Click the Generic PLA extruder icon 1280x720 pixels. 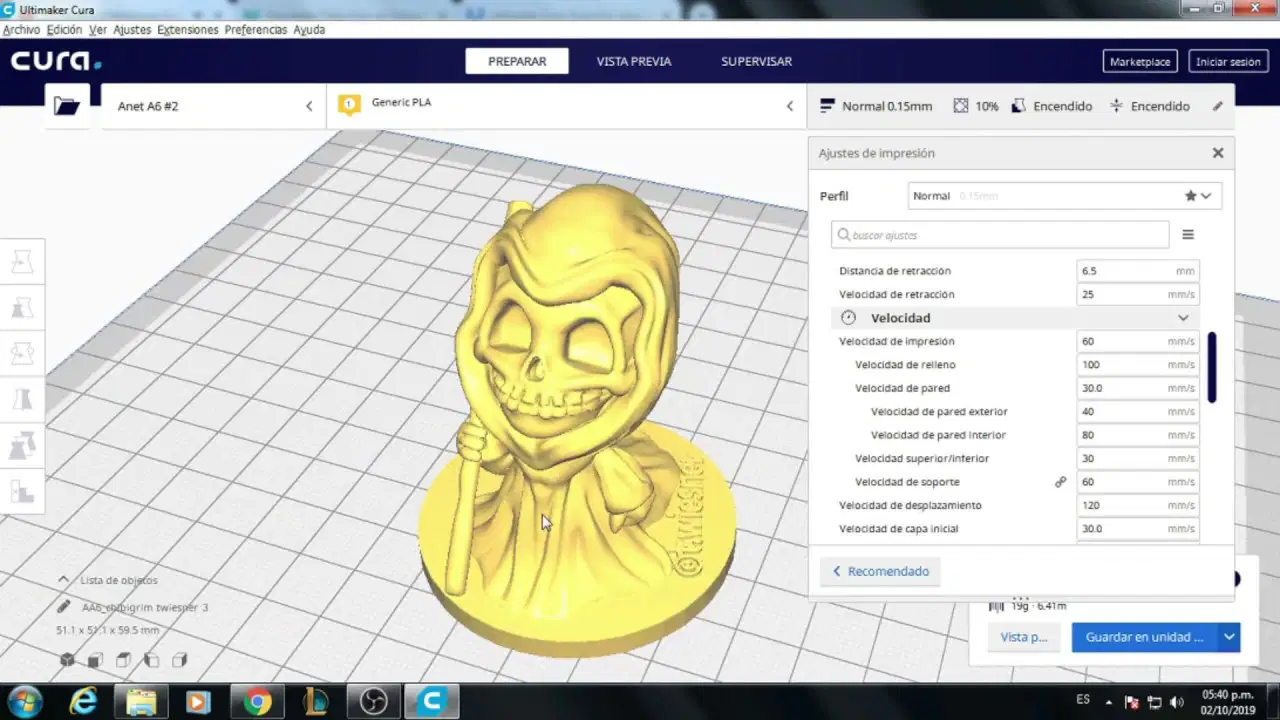(x=349, y=104)
